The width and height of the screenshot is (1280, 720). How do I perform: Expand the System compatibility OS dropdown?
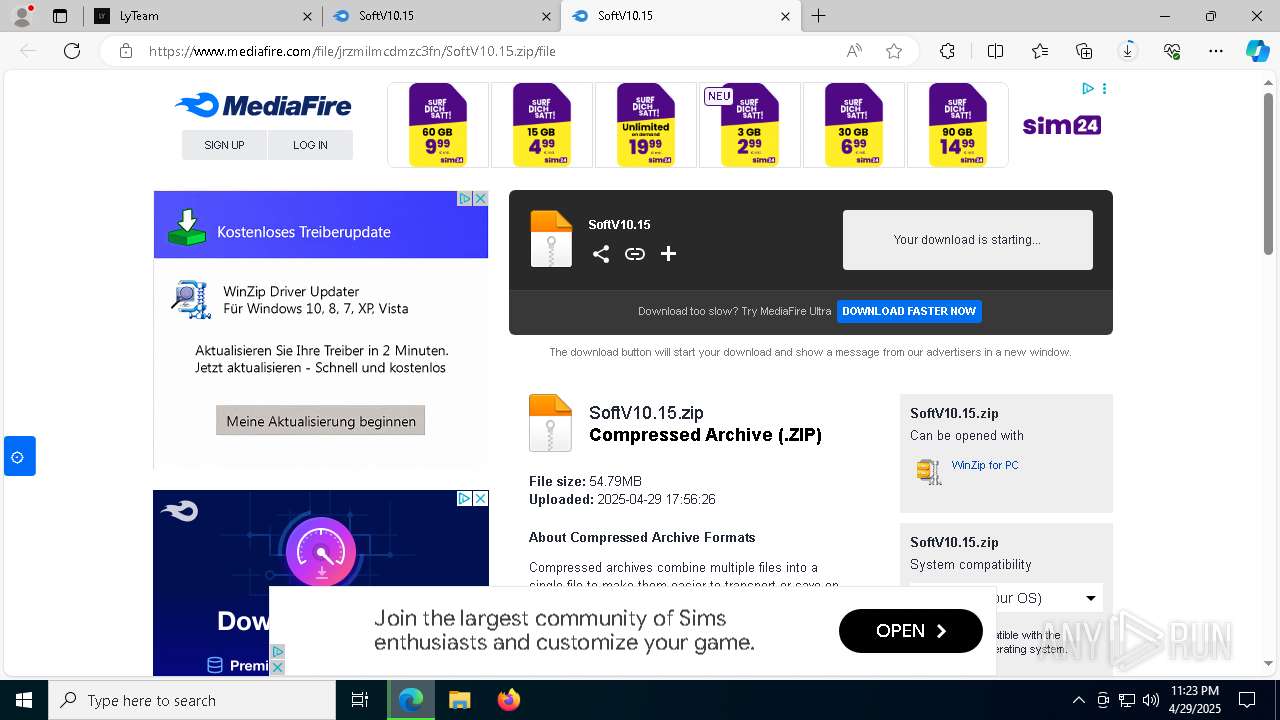(1006, 598)
